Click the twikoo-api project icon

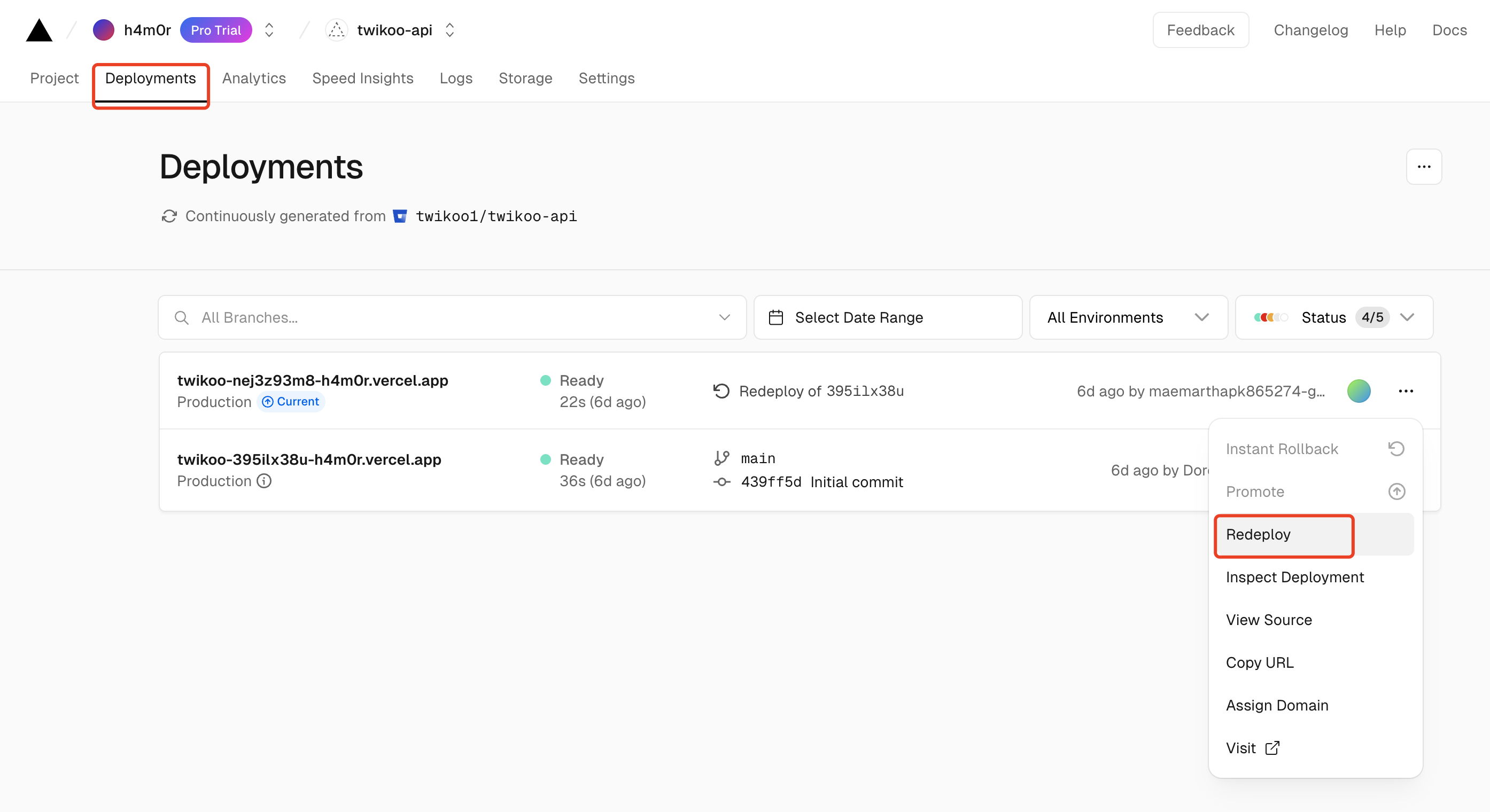(x=336, y=30)
